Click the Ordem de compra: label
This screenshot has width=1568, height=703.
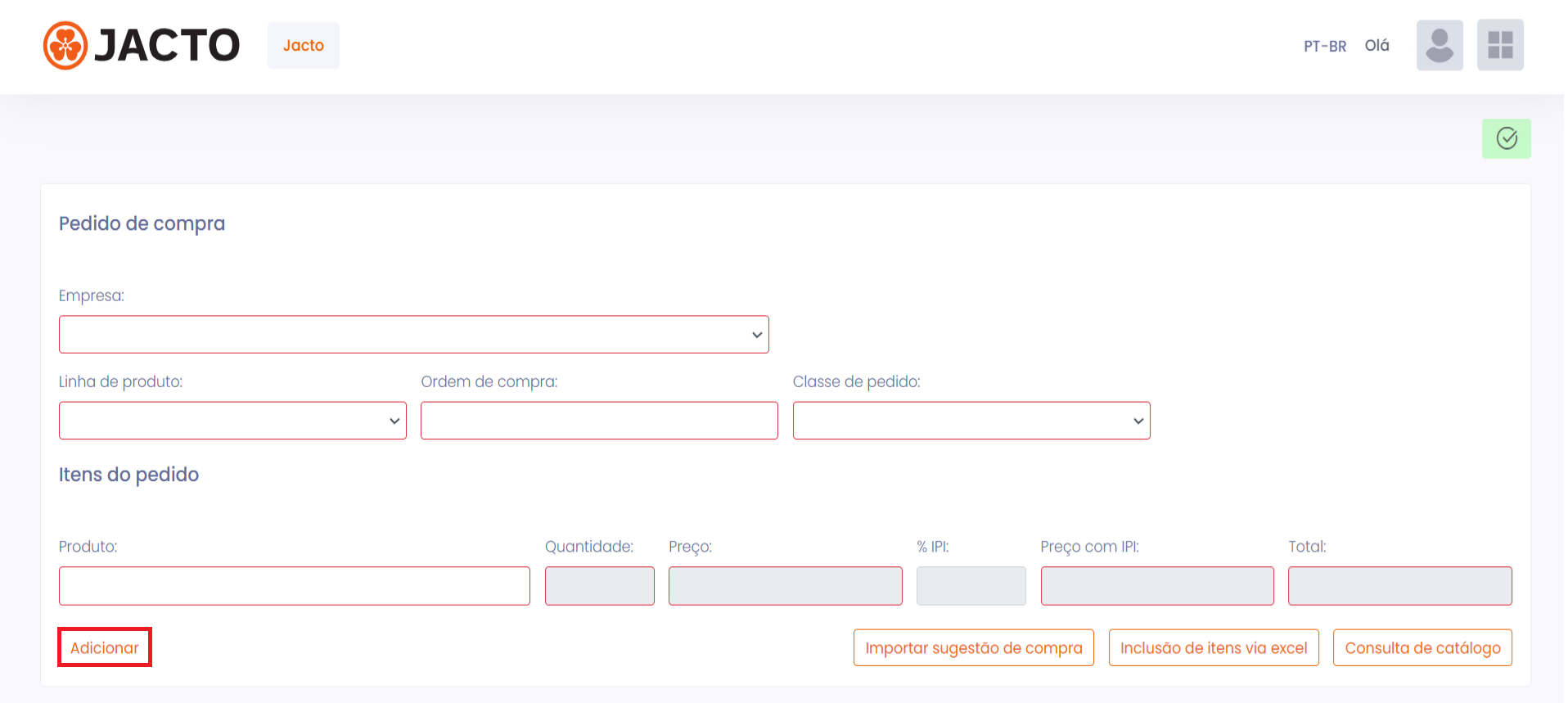pos(489,381)
